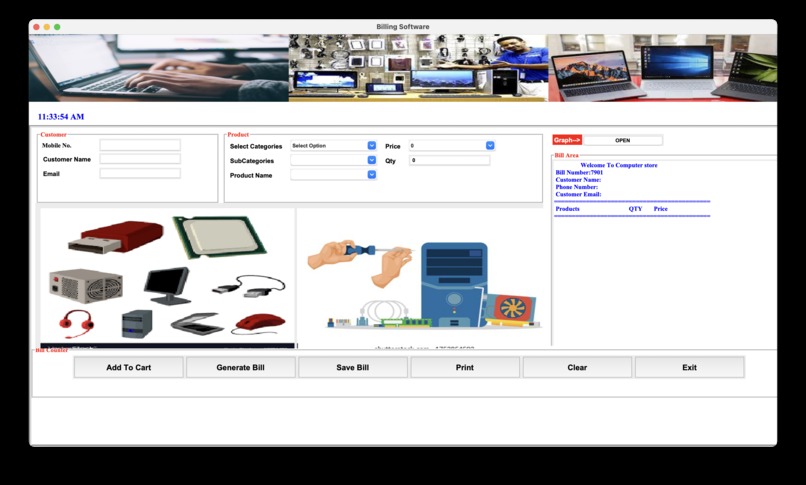Click the Save Bill button
Image resolution: width=806 pixels, height=485 pixels.
[353, 367]
